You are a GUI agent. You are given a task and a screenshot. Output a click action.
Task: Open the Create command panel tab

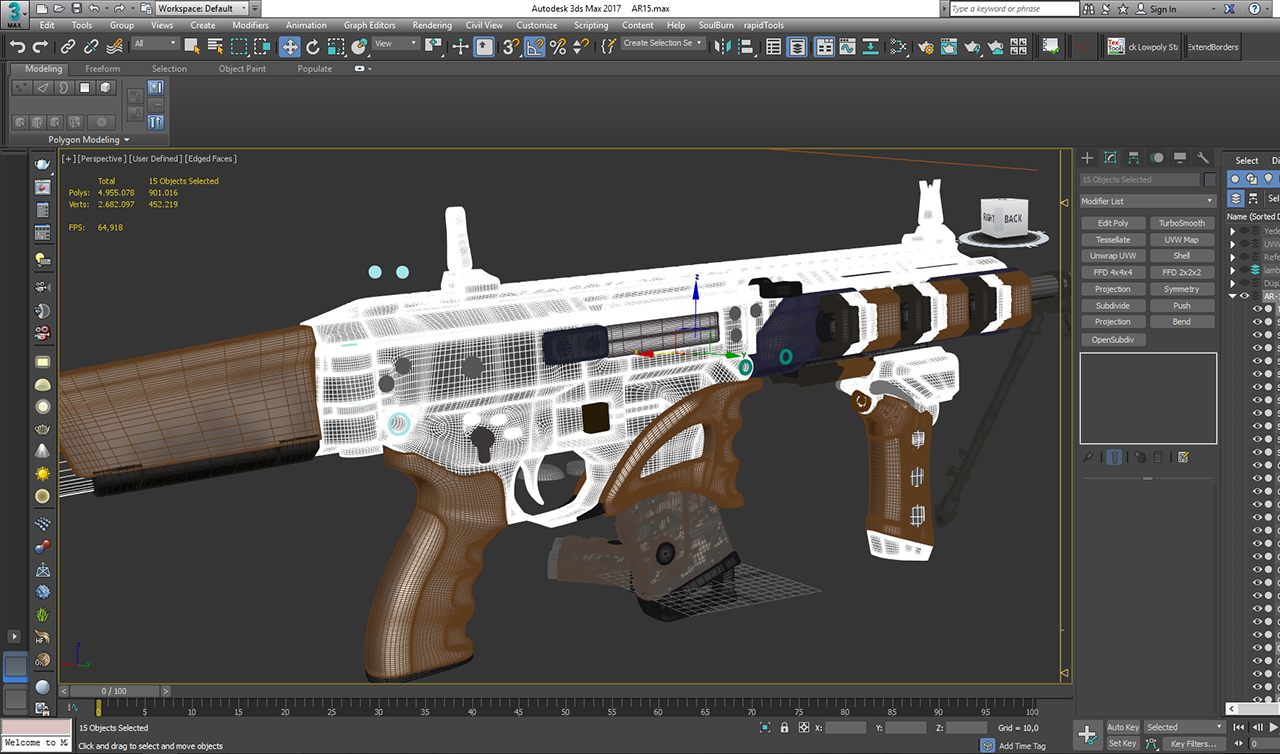coord(1088,158)
